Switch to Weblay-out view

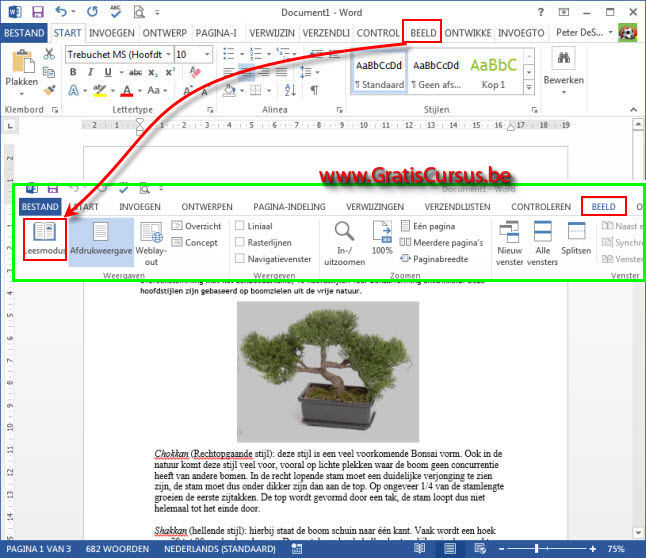[x=151, y=243]
